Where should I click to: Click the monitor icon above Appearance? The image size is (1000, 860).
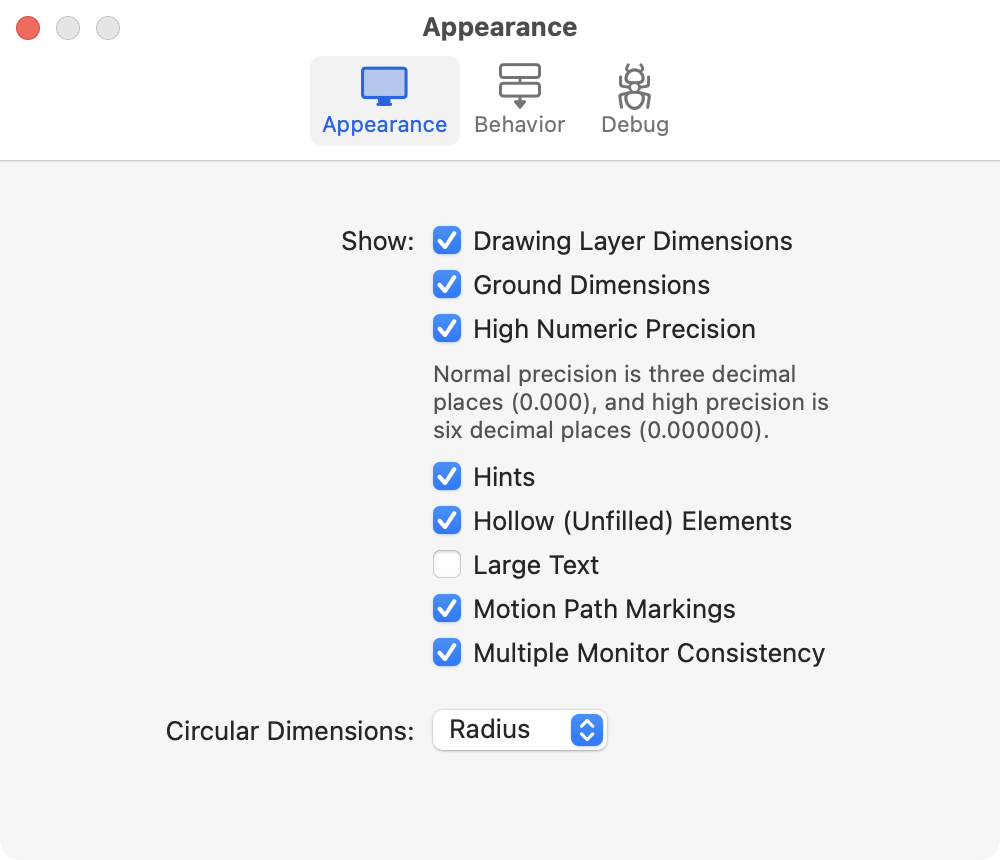point(384,85)
